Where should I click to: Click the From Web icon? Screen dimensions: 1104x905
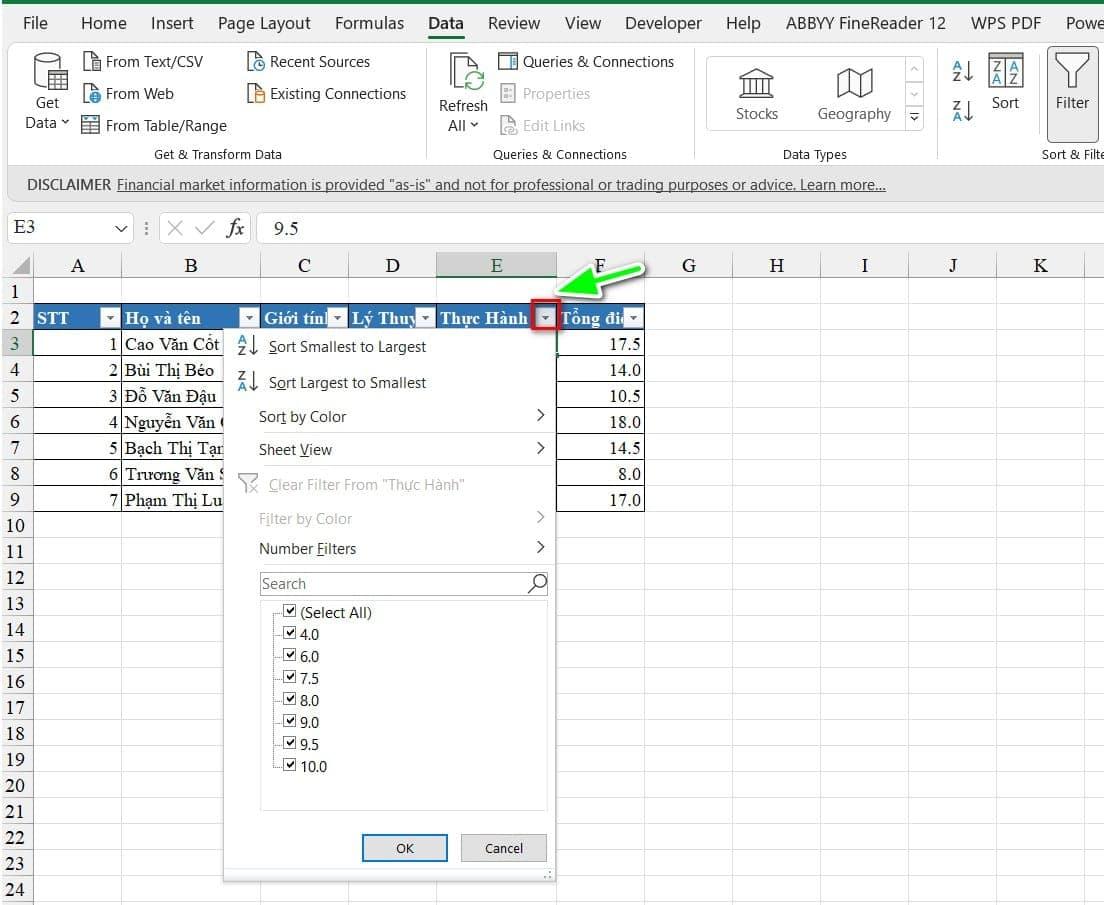click(x=91, y=94)
